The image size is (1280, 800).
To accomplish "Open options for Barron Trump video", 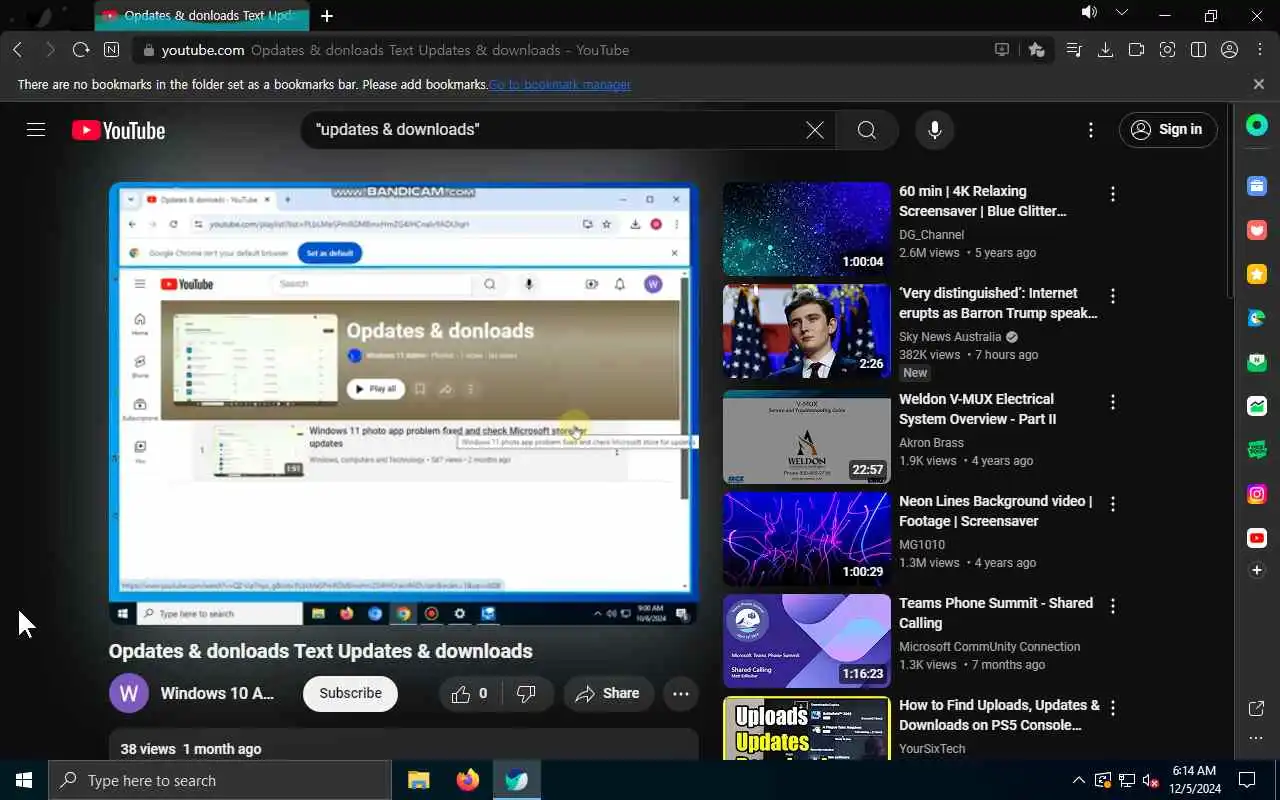I will [1113, 296].
